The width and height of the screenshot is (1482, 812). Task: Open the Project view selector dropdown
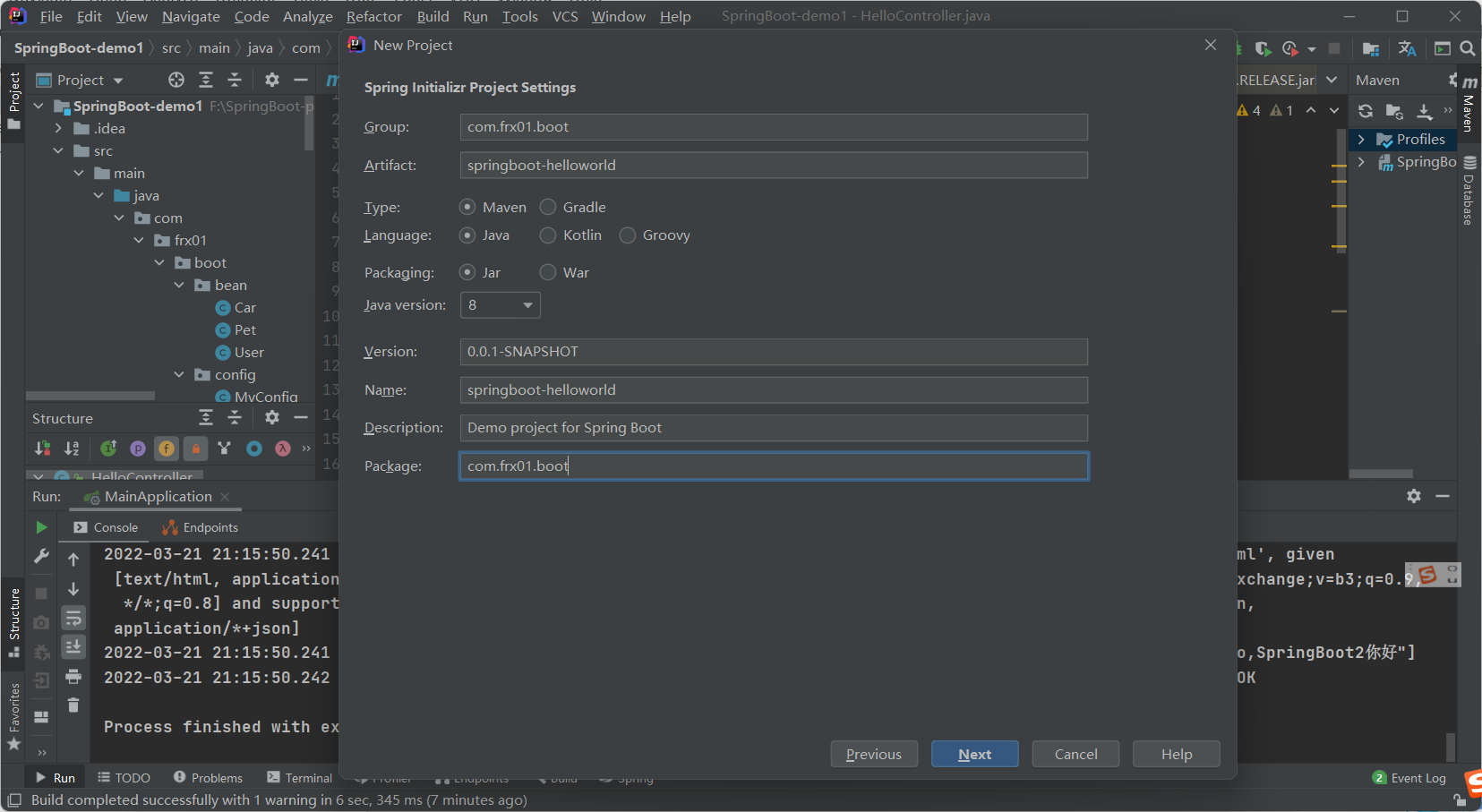click(80, 81)
